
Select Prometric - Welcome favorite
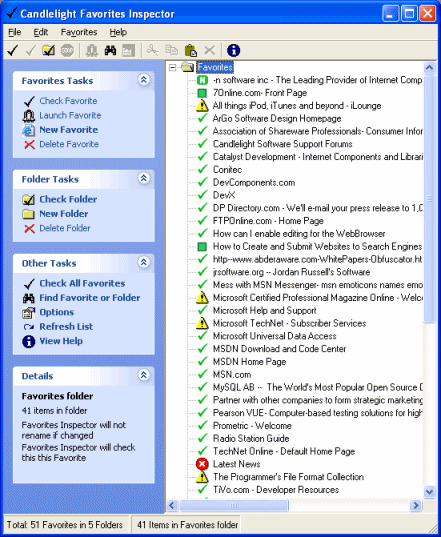(x=252, y=426)
